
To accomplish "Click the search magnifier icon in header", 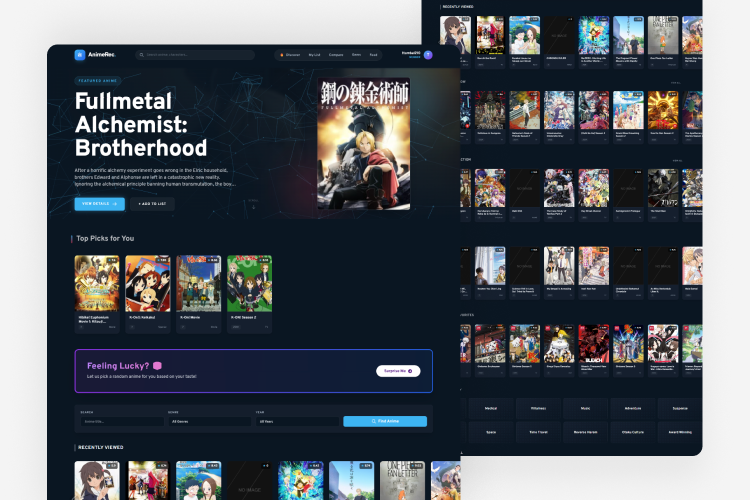I will (142, 55).
